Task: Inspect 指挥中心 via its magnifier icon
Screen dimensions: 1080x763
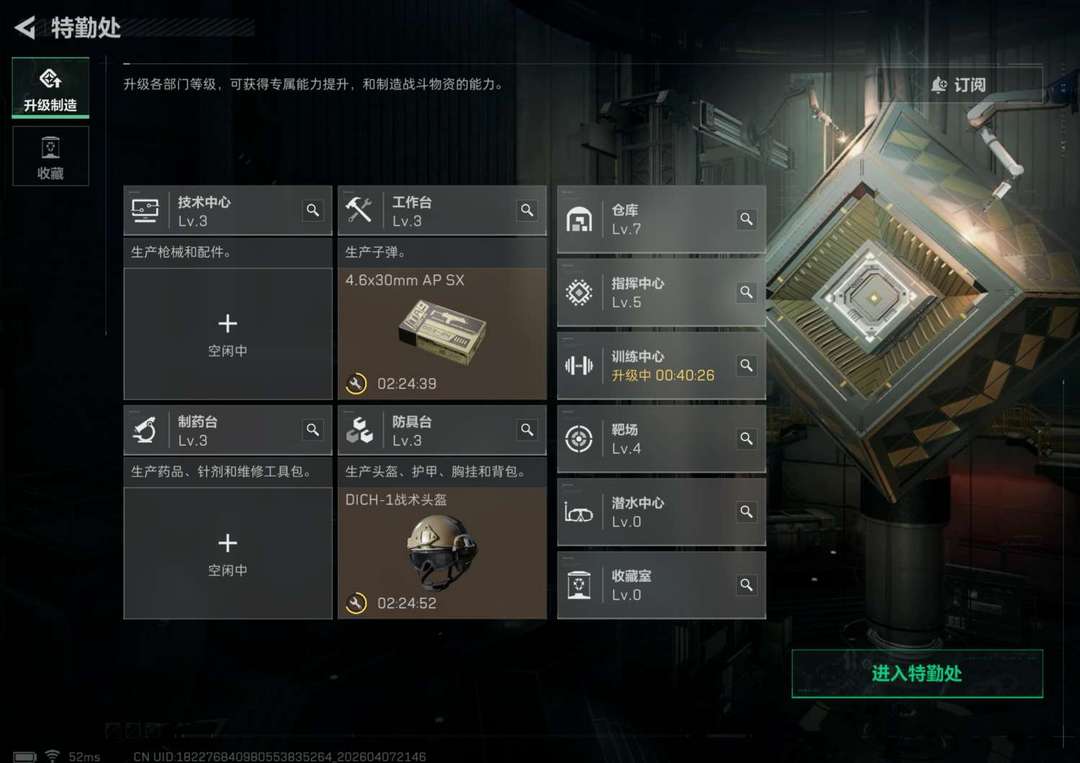Action: (x=746, y=292)
